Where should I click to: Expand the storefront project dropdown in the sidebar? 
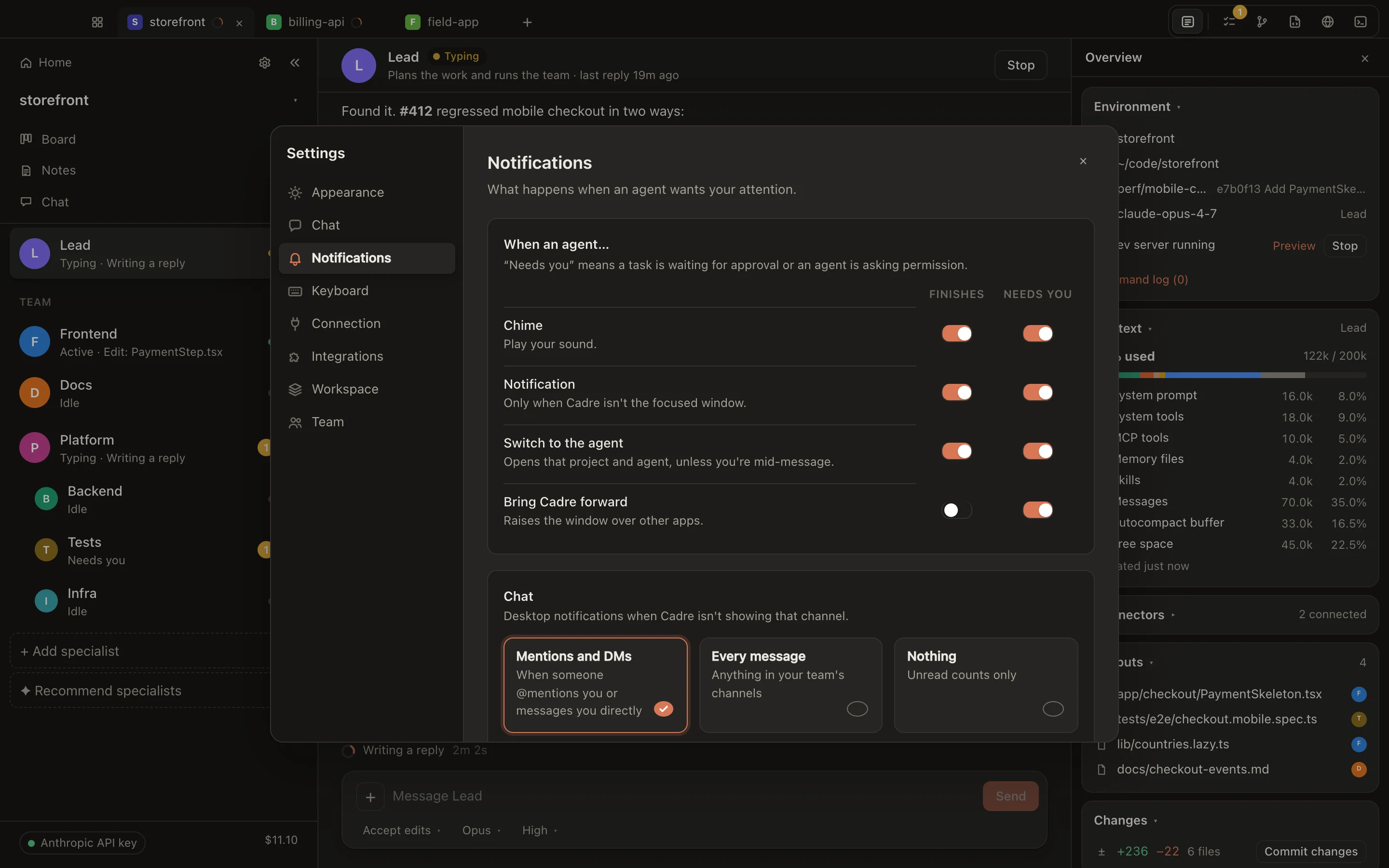[x=295, y=100]
